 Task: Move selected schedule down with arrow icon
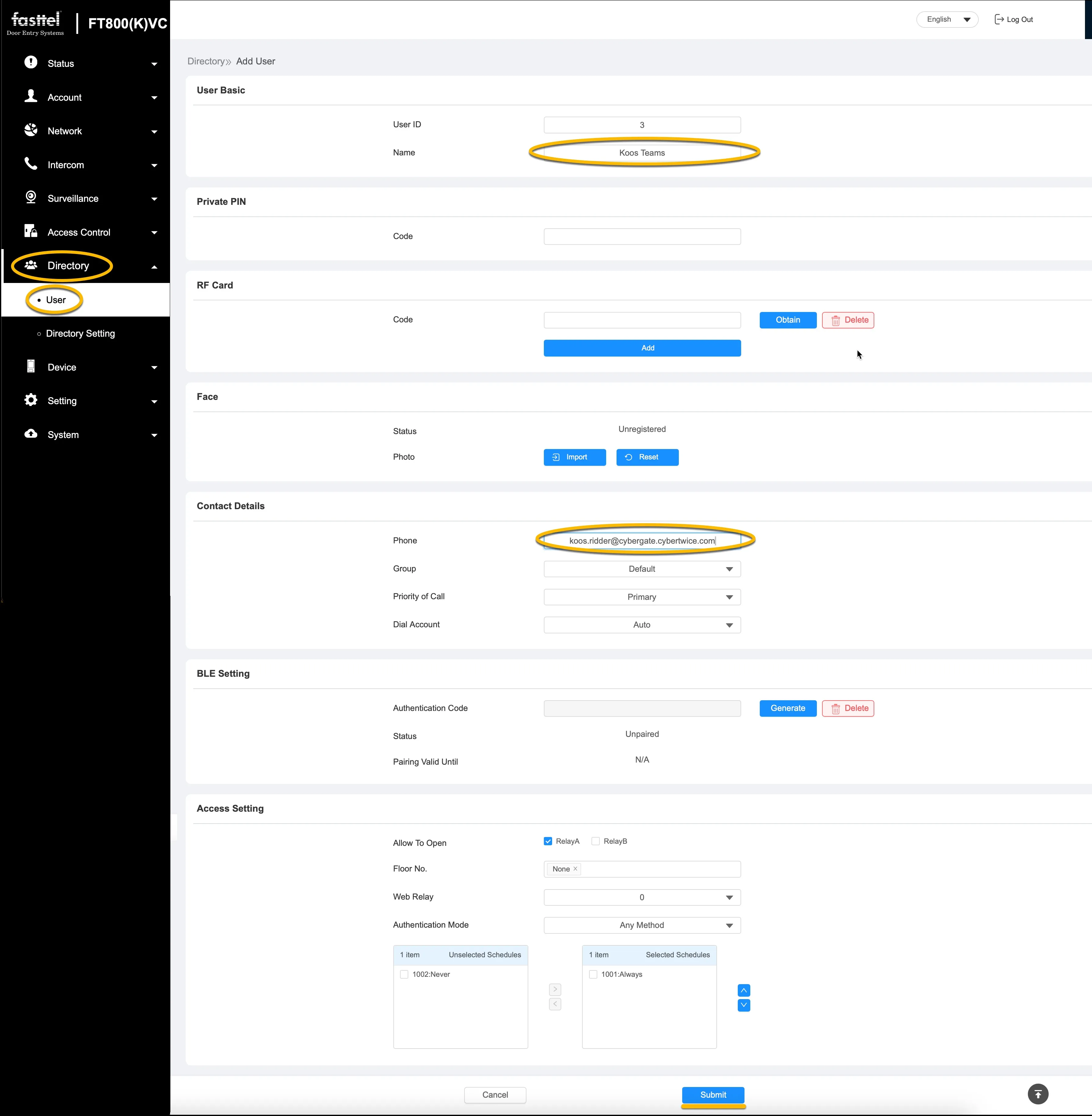point(743,1005)
